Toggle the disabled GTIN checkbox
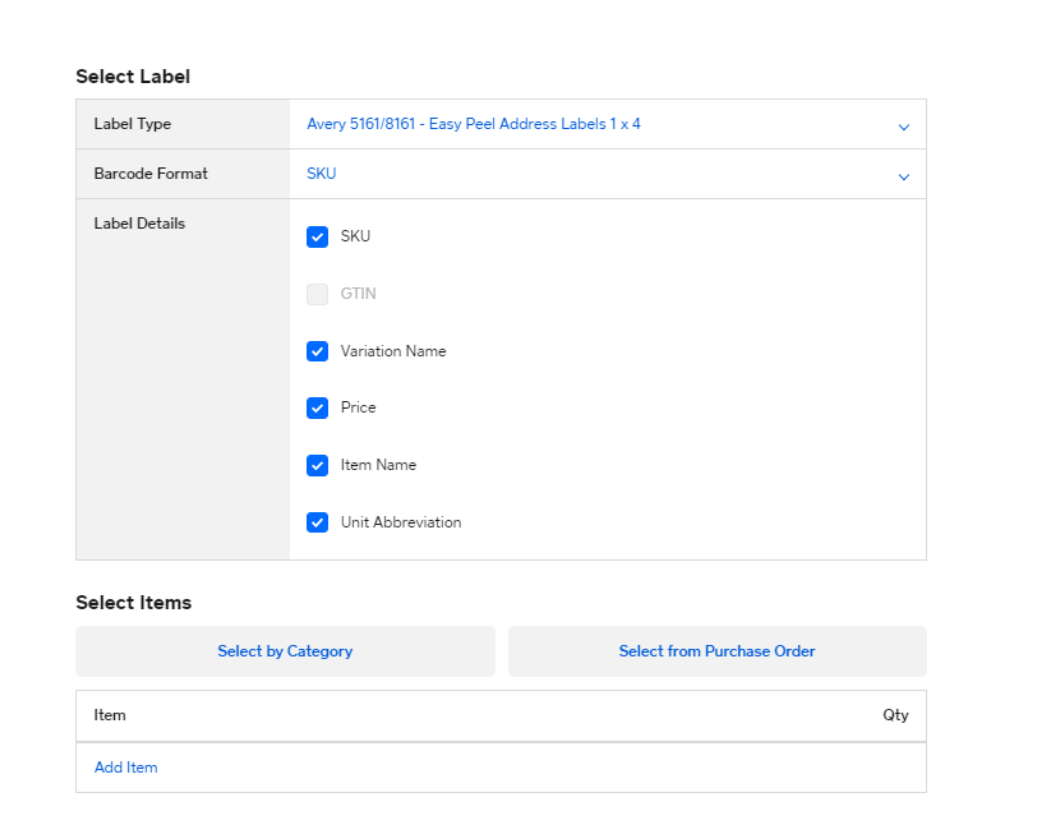Screen dimensions: 1056x816 317,294
